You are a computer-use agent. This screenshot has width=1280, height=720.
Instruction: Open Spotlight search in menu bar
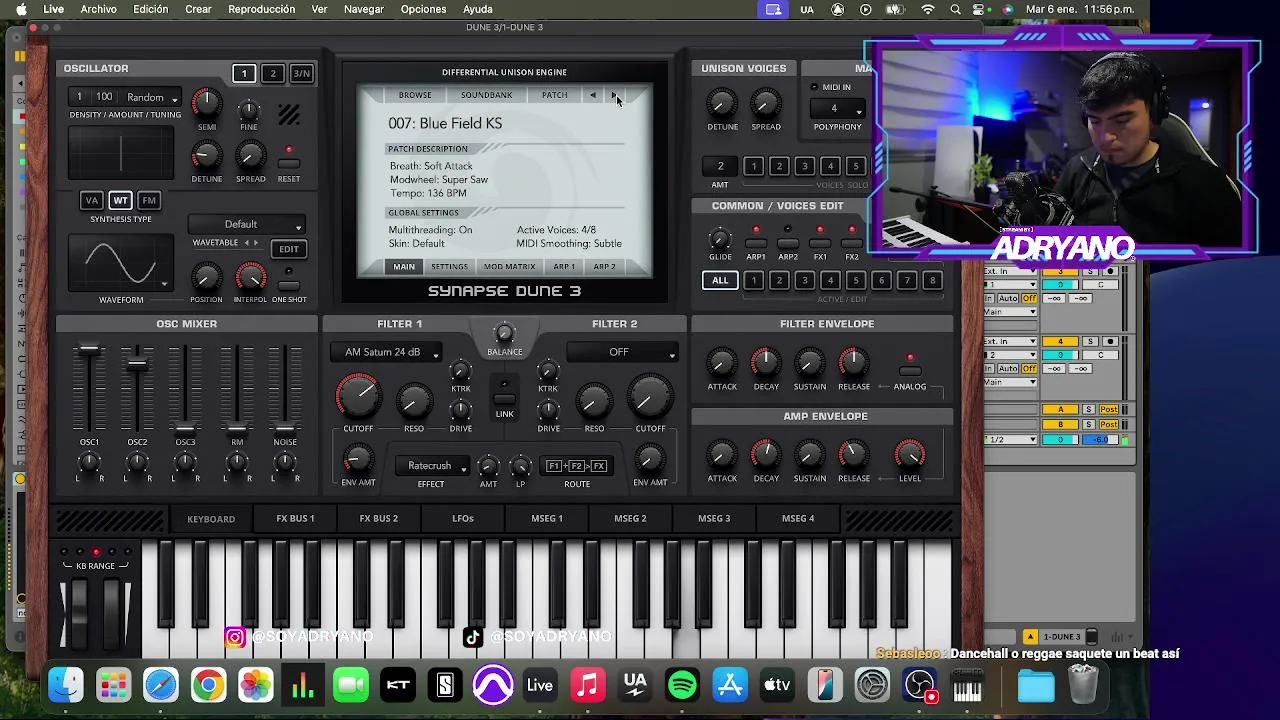coord(955,9)
